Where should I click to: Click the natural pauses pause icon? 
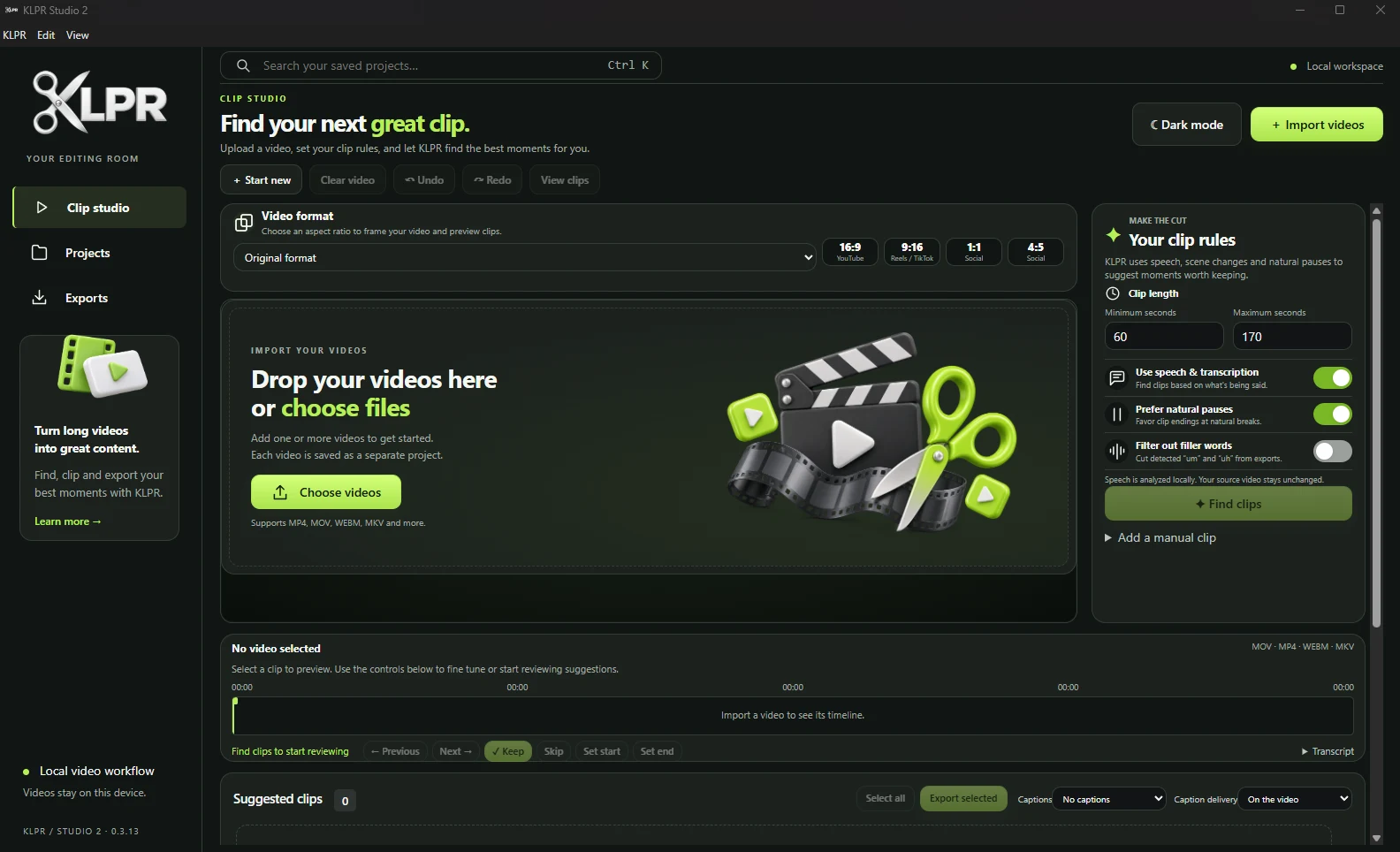pyautogui.click(x=1117, y=415)
